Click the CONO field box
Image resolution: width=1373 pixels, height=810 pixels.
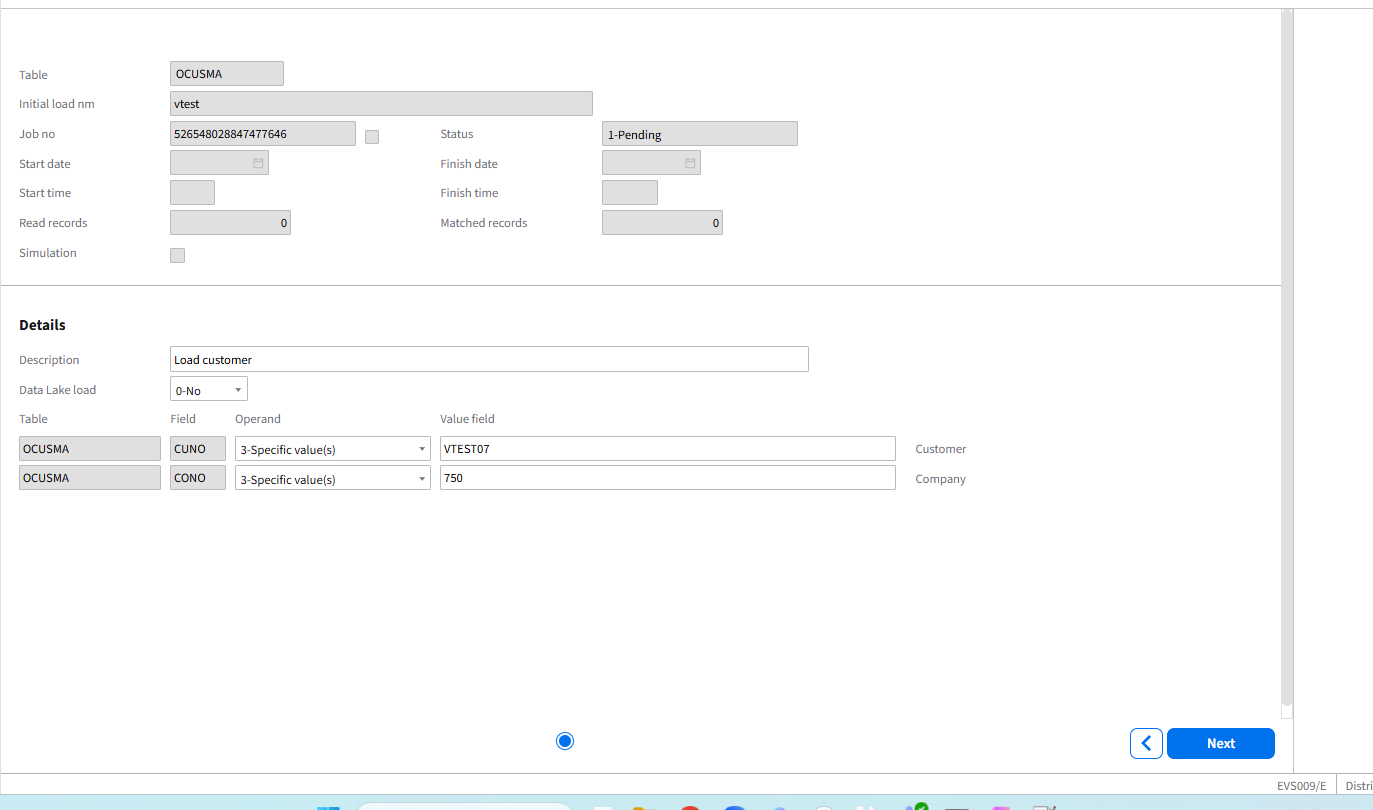(x=198, y=478)
